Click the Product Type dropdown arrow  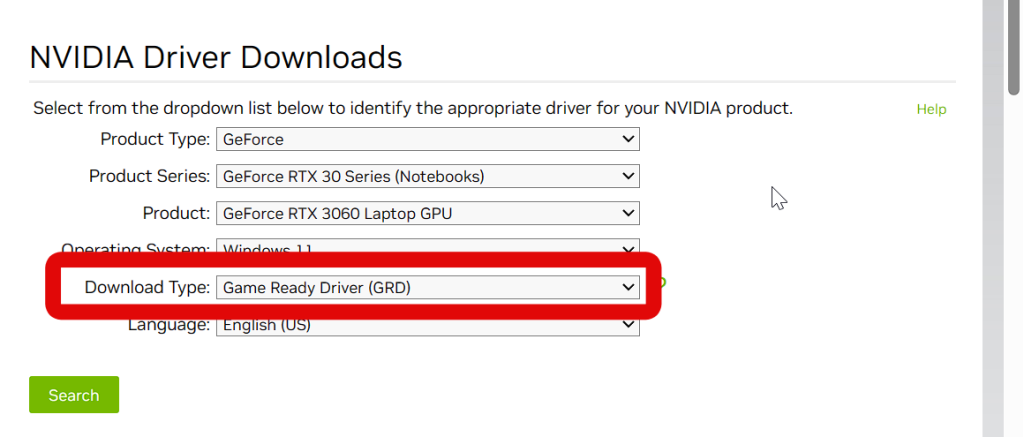pos(628,139)
